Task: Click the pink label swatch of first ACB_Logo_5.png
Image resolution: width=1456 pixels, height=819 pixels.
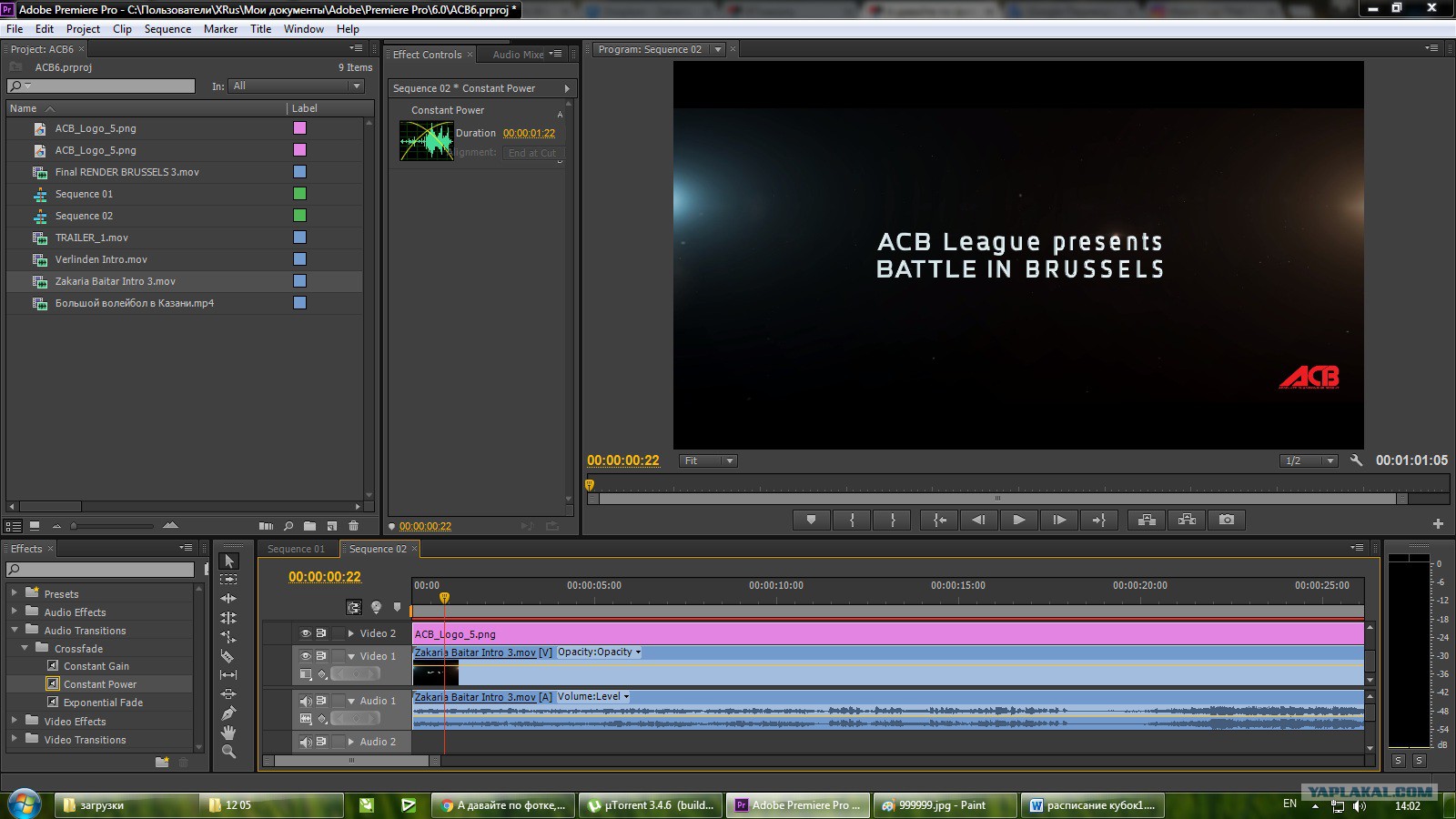Action: [299, 128]
